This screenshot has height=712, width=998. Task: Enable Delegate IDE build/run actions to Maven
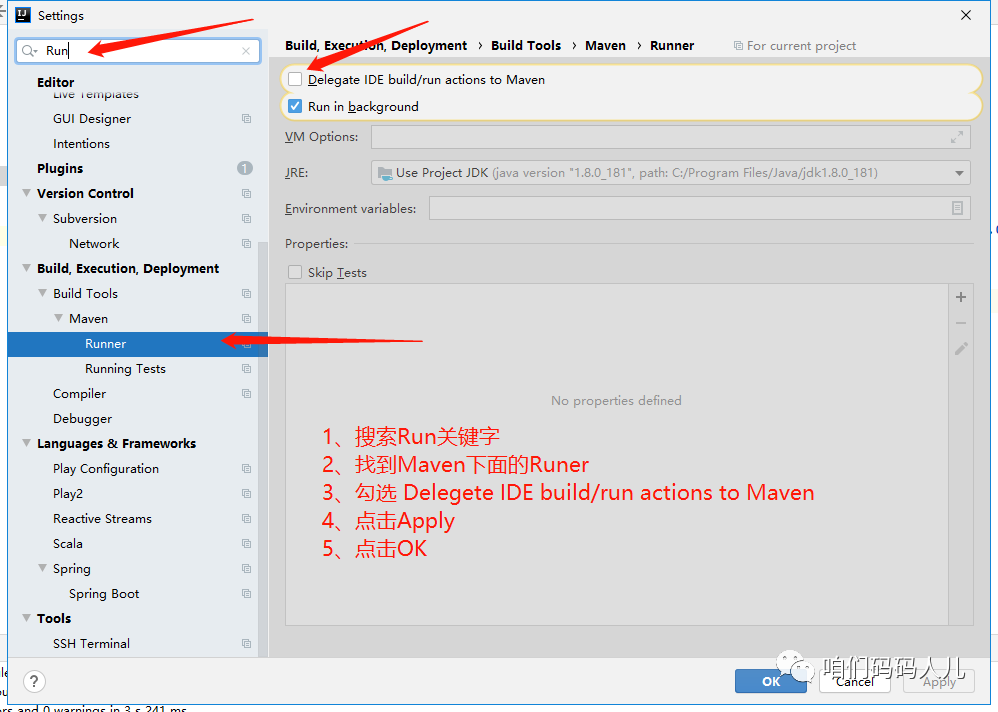tap(295, 80)
